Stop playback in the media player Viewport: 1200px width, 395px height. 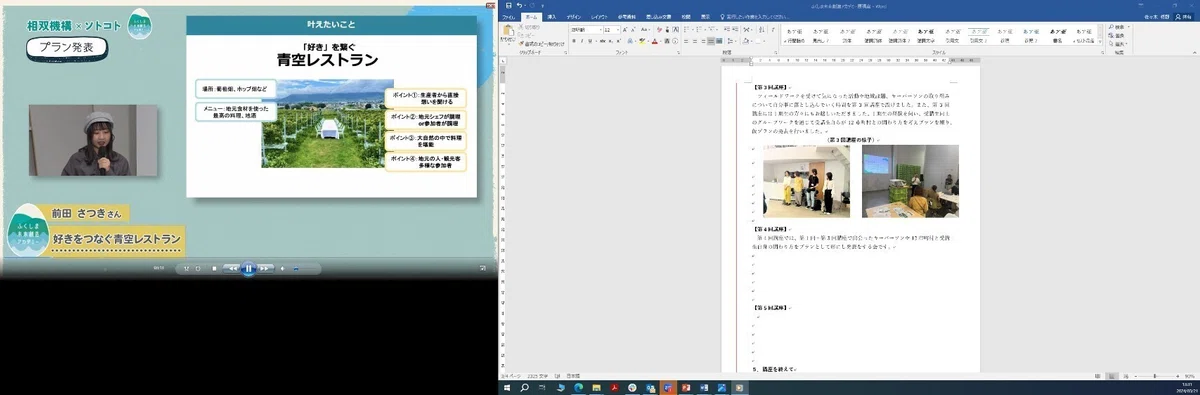[214, 268]
